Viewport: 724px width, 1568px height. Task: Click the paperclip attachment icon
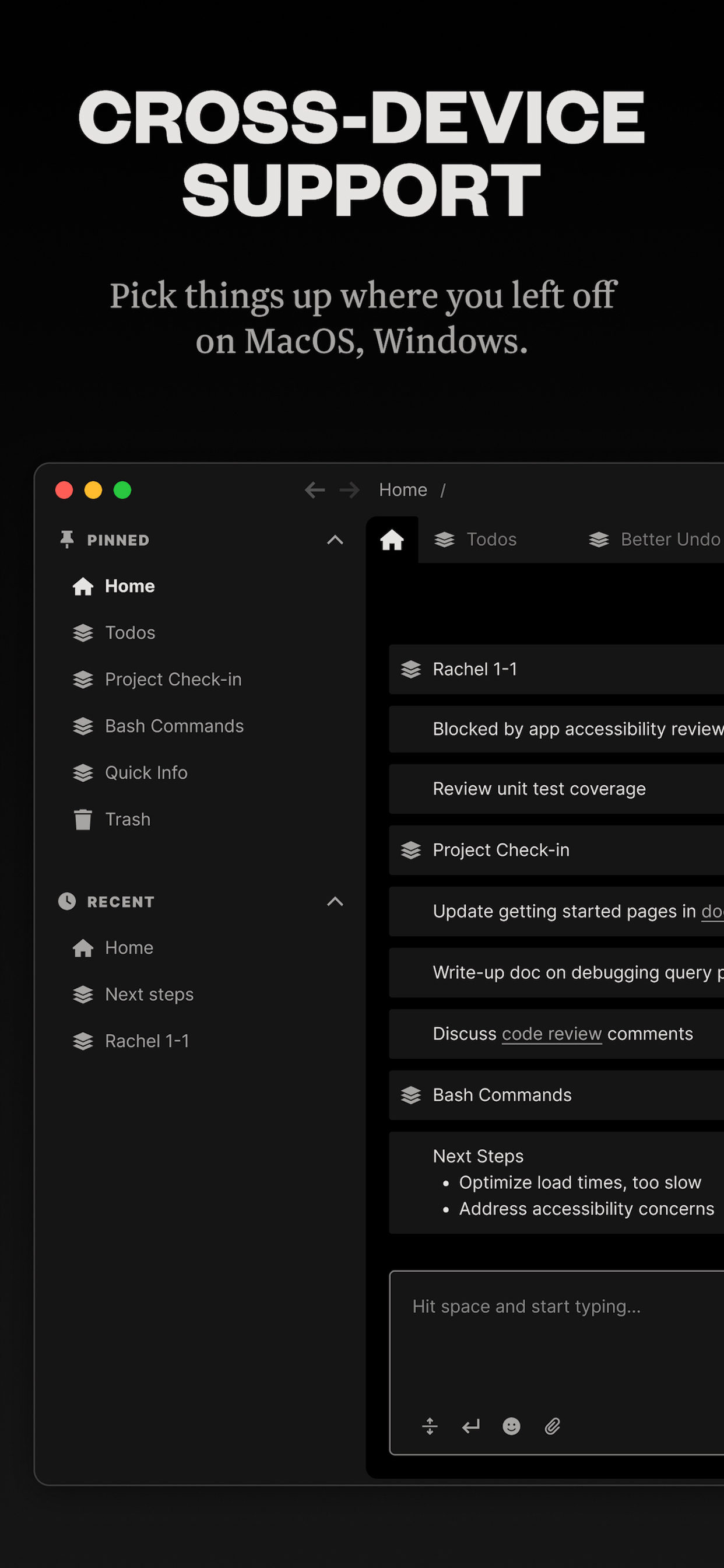pyautogui.click(x=553, y=1426)
